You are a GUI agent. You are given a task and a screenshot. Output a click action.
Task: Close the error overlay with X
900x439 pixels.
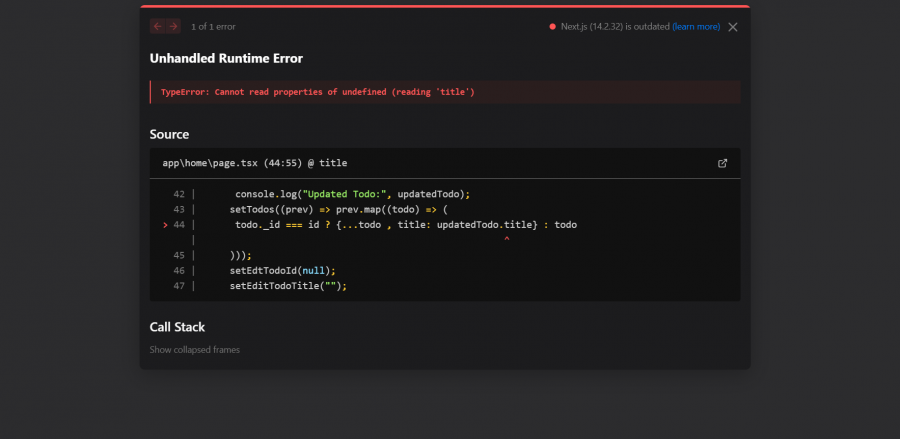(733, 27)
